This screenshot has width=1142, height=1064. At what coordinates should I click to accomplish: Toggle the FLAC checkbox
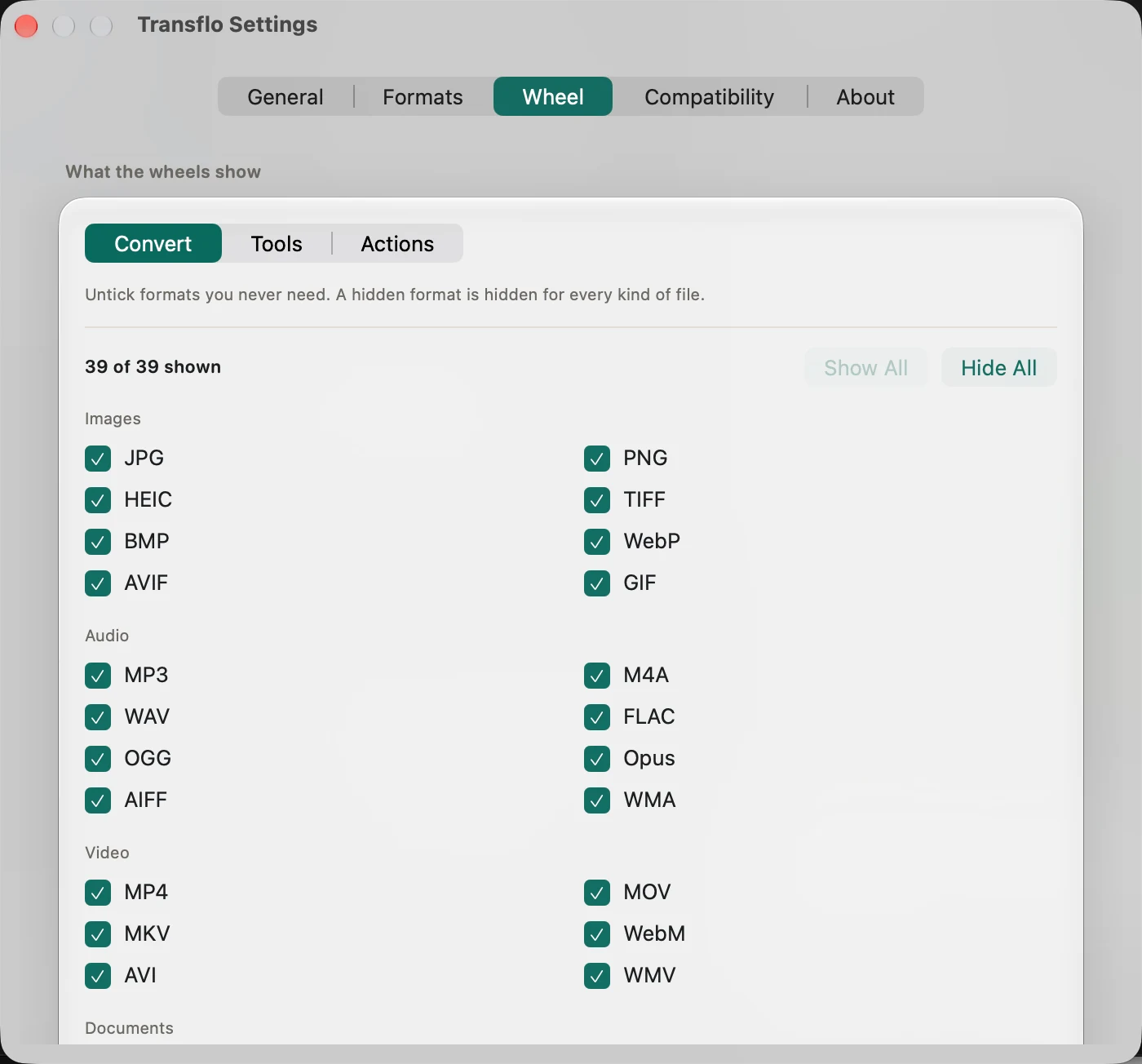[597, 717]
